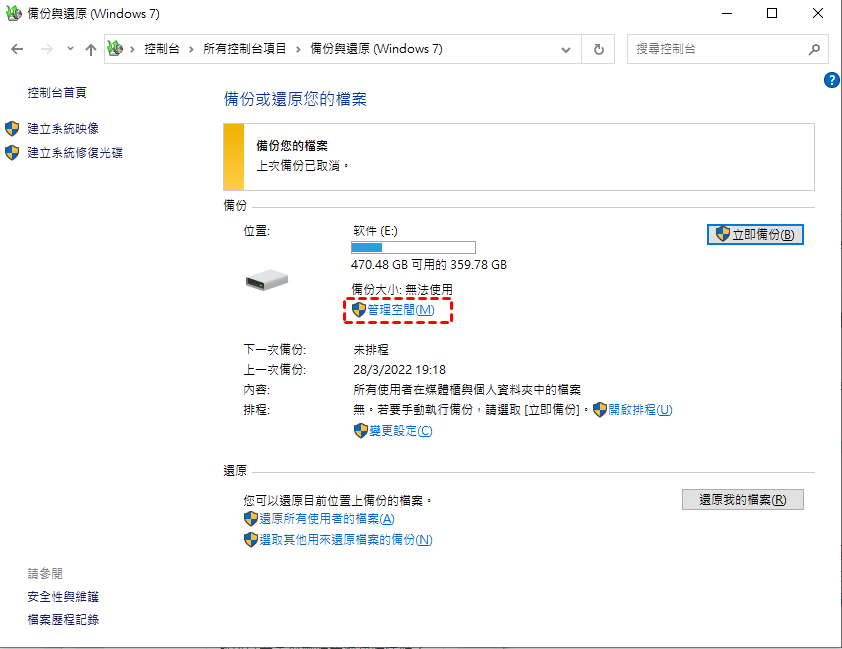The image size is (842, 649).
Task: Click shield icon beside 建立系統映像
Action: tap(12, 128)
